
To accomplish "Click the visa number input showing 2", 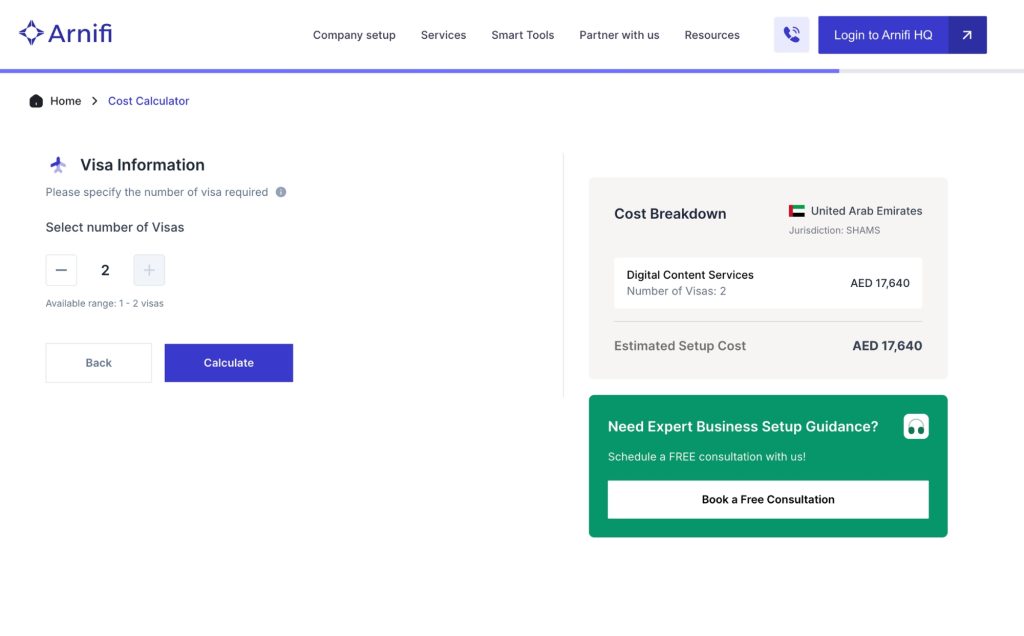I will coord(105,270).
